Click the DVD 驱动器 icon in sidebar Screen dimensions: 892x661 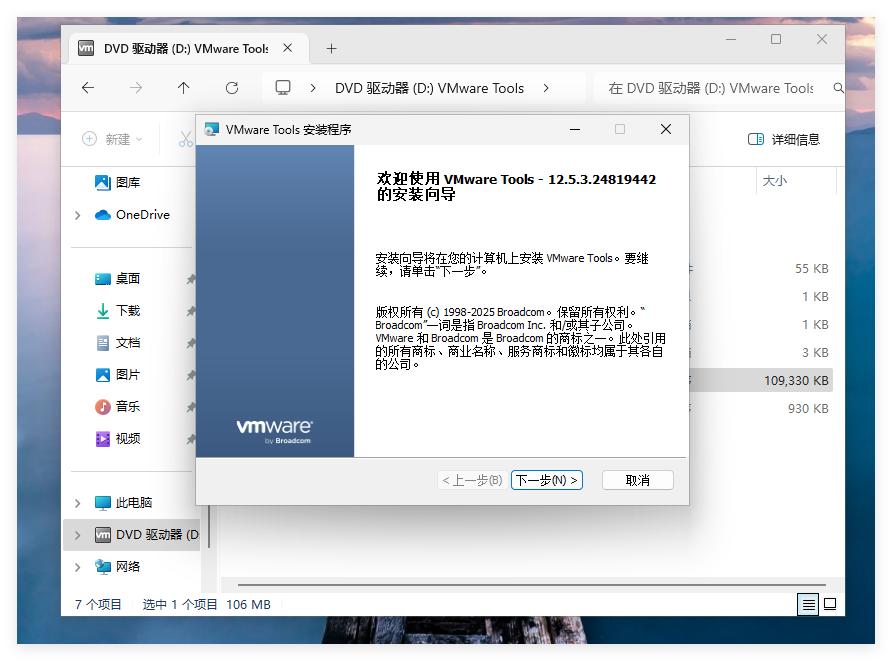tap(102, 534)
